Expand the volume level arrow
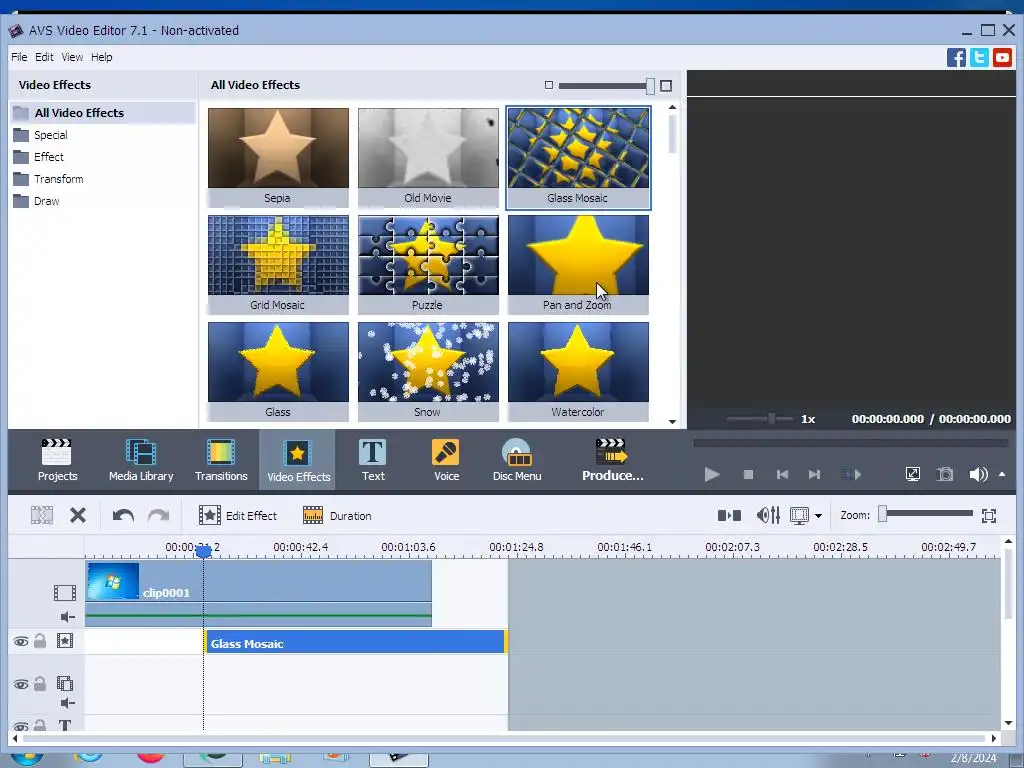Image resolution: width=1024 pixels, height=768 pixels. pos(1002,474)
